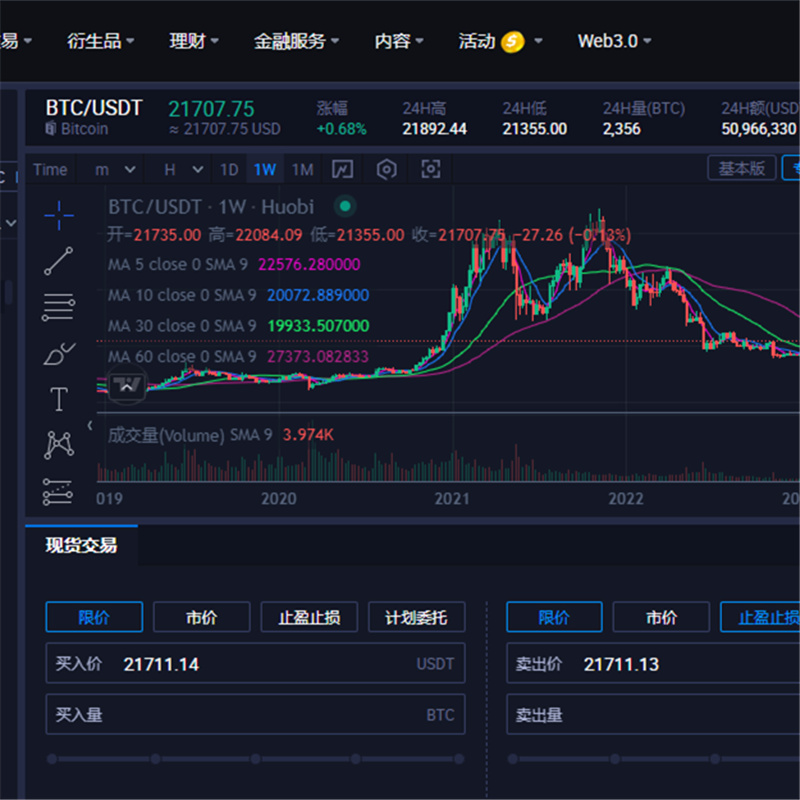Open the 金融服务 dropdown menu
Viewport: 800px width, 800px height.
[x=296, y=41]
